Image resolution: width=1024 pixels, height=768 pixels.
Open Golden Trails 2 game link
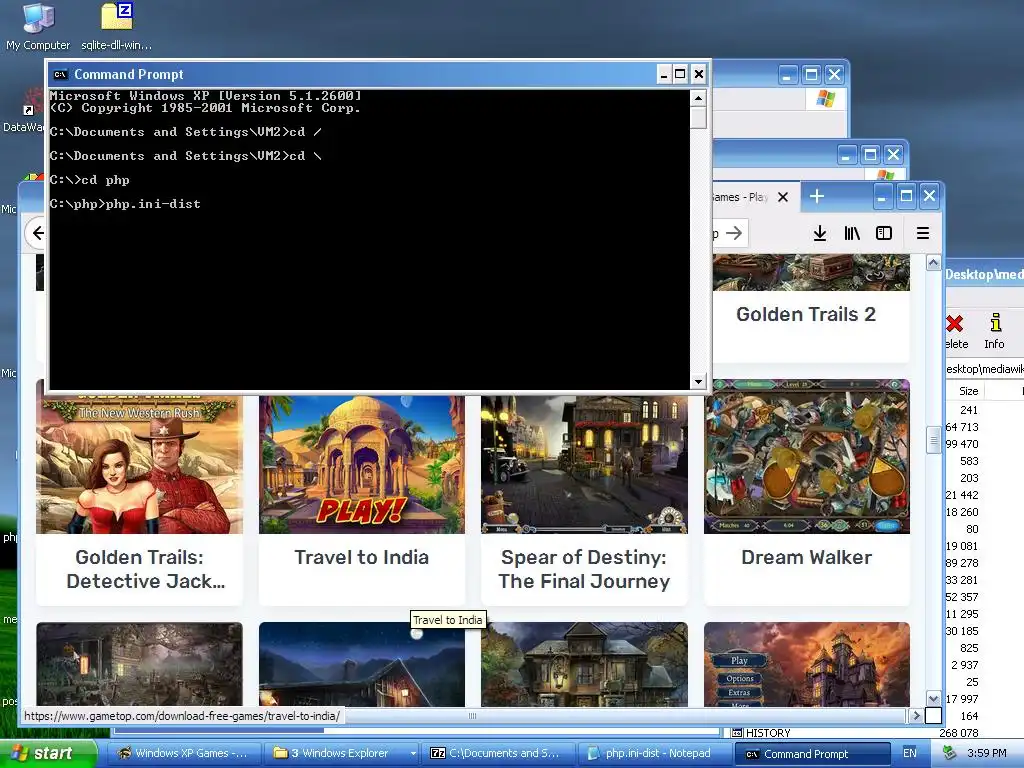pyautogui.click(x=806, y=314)
